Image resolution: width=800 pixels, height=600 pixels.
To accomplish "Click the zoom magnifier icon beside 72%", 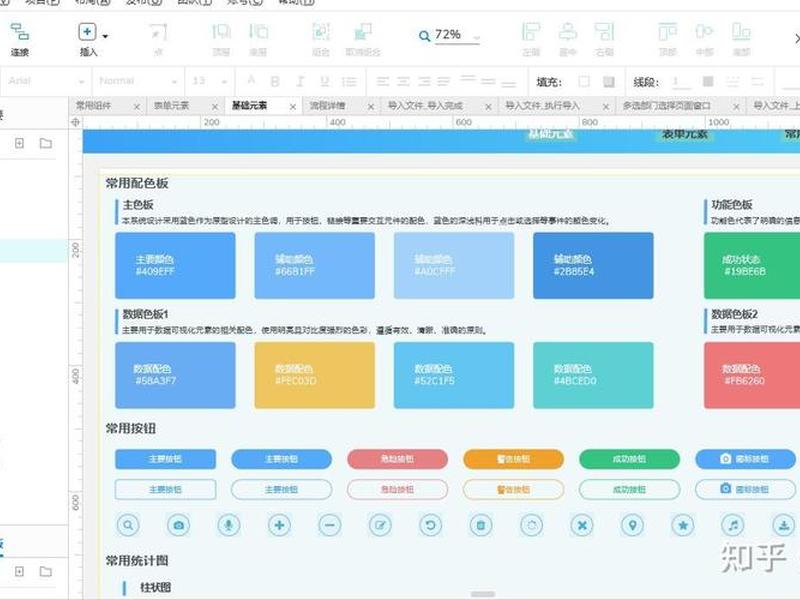I will [x=424, y=36].
